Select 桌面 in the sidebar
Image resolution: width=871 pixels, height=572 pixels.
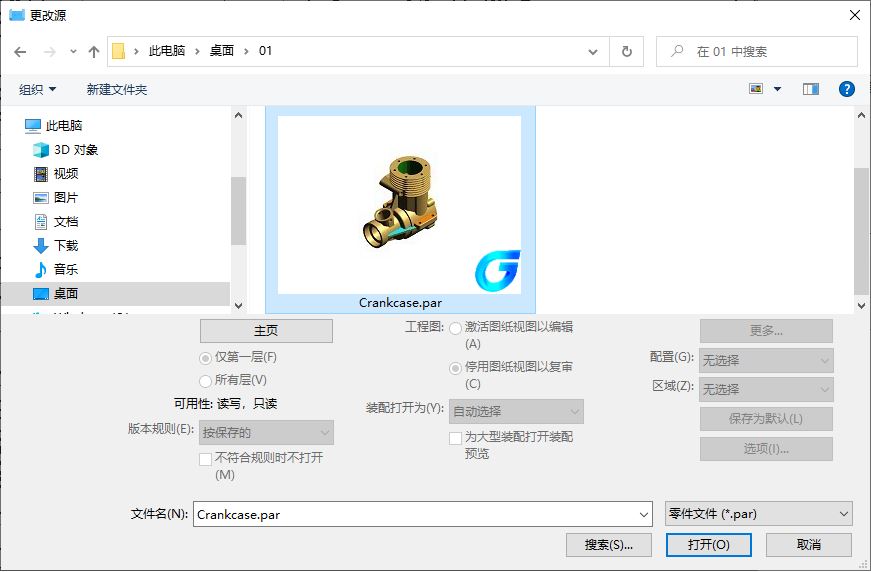(116, 294)
